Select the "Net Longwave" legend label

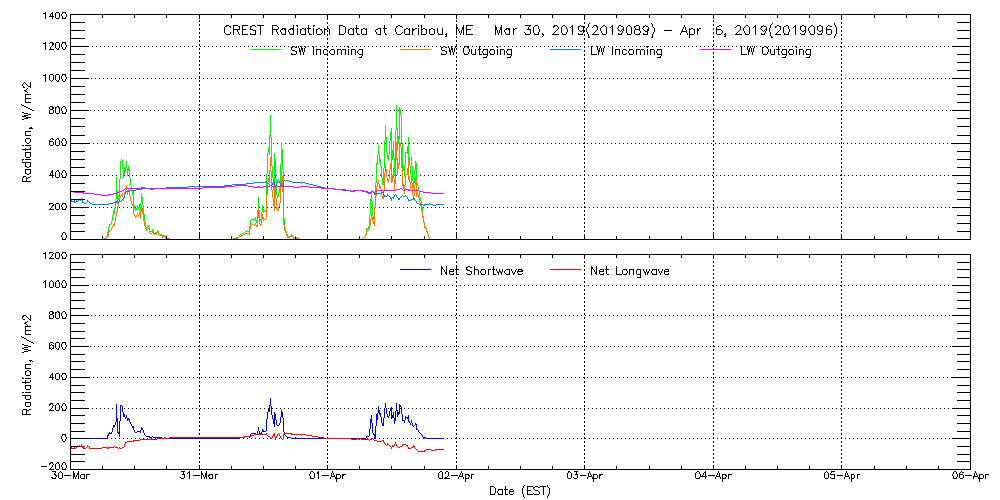(629, 271)
